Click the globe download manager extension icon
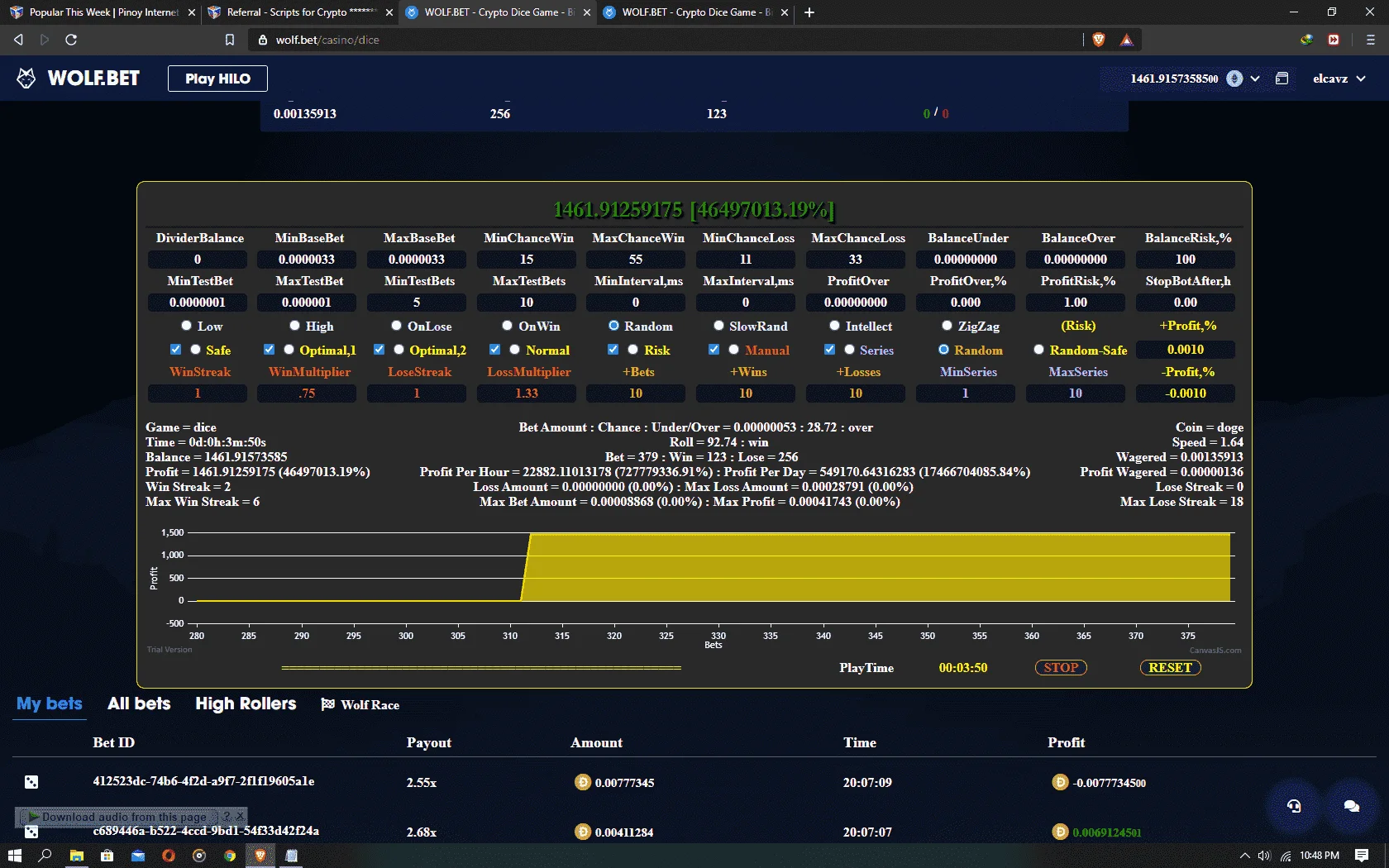This screenshot has width=1389, height=868. (x=1306, y=40)
